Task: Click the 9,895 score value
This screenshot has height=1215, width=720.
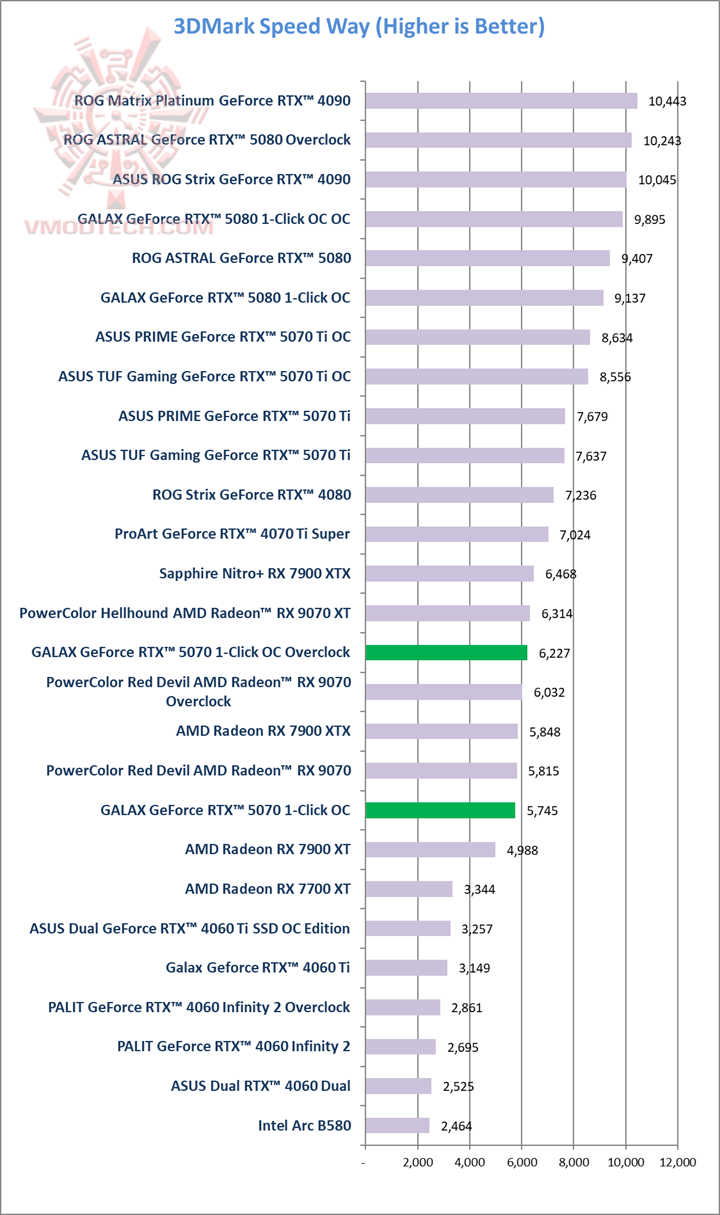Action: [651, 219]
